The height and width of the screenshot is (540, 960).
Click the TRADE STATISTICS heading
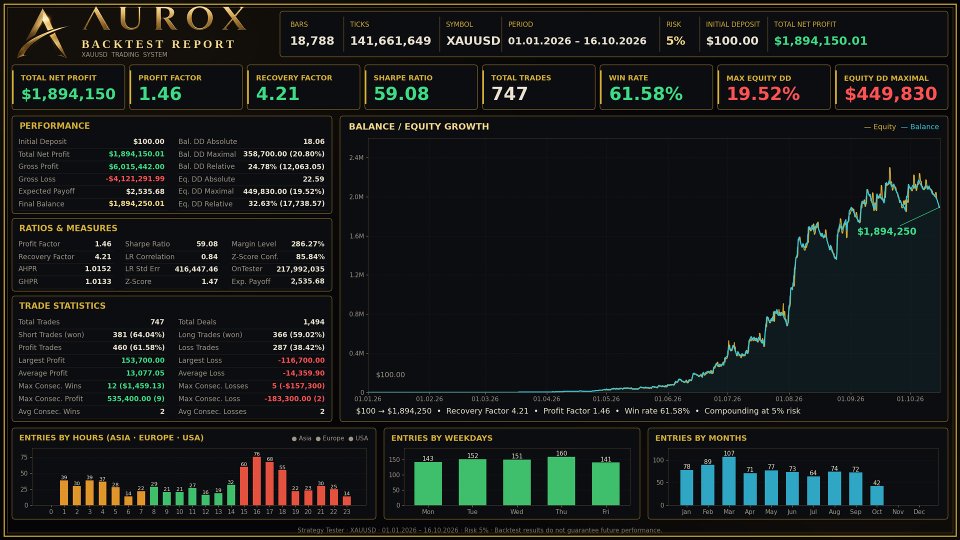point(62,306)
